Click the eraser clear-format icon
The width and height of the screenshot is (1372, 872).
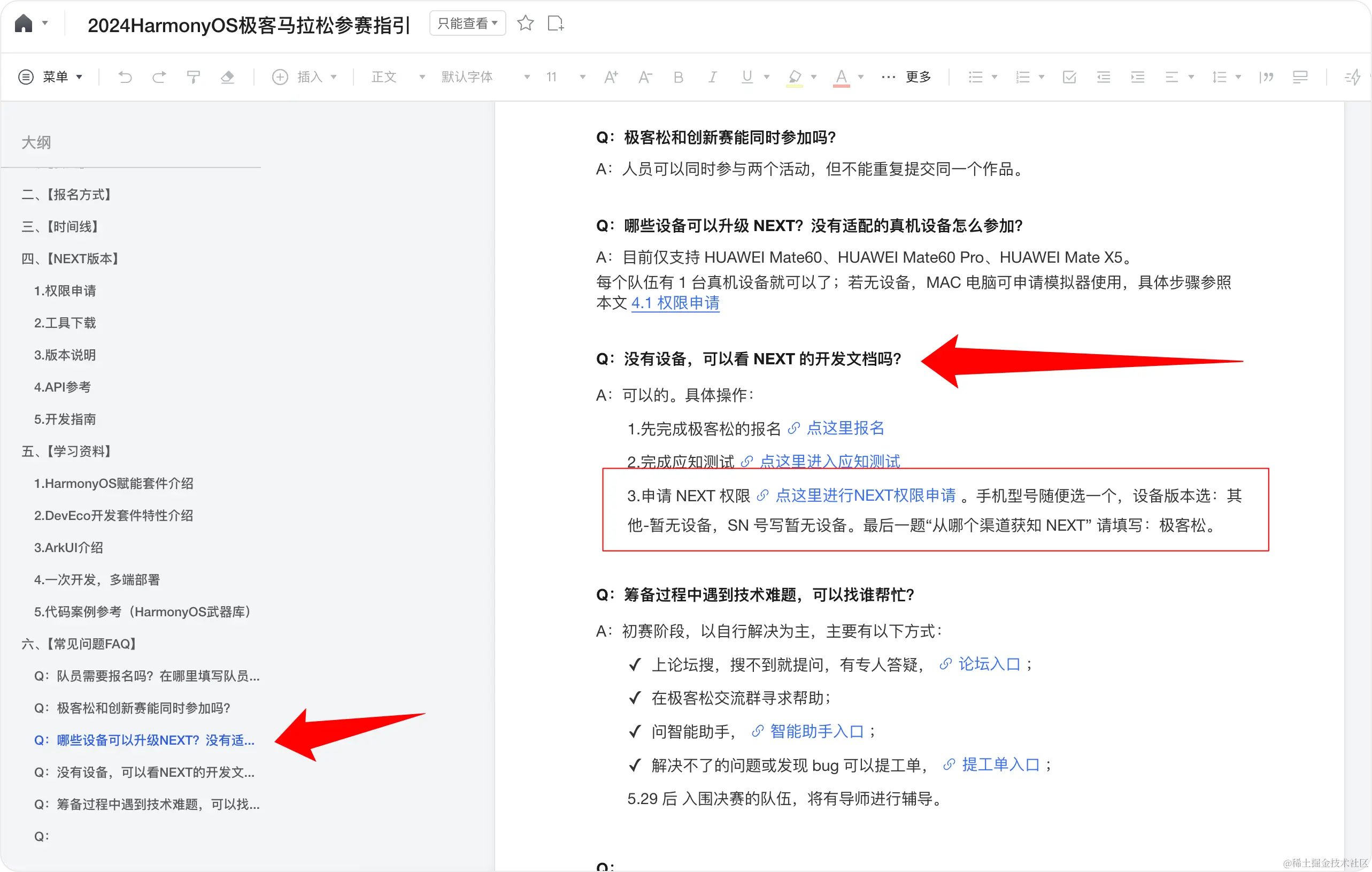pos(227,77)
